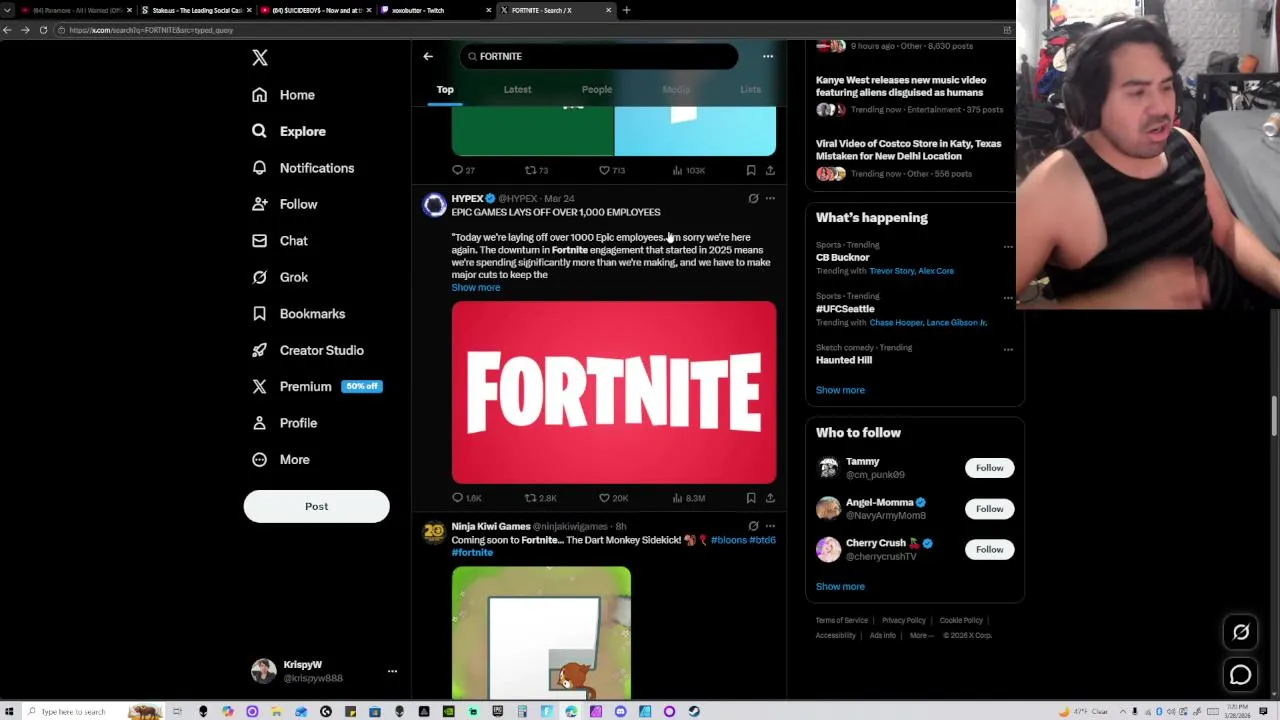This screenshot has height=720, width=1280.
Task: Switch to the Top search tab
Action: tap(445, 90)
